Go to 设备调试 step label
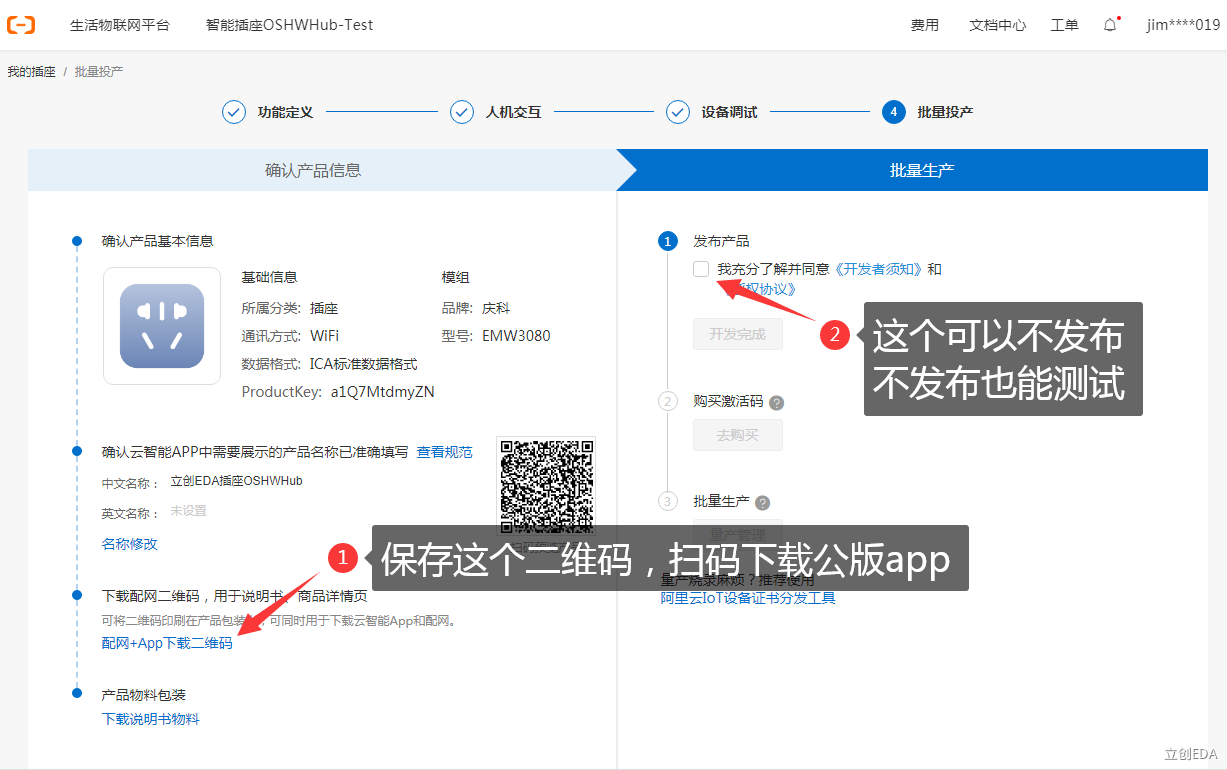 click(x=729, y=112)
